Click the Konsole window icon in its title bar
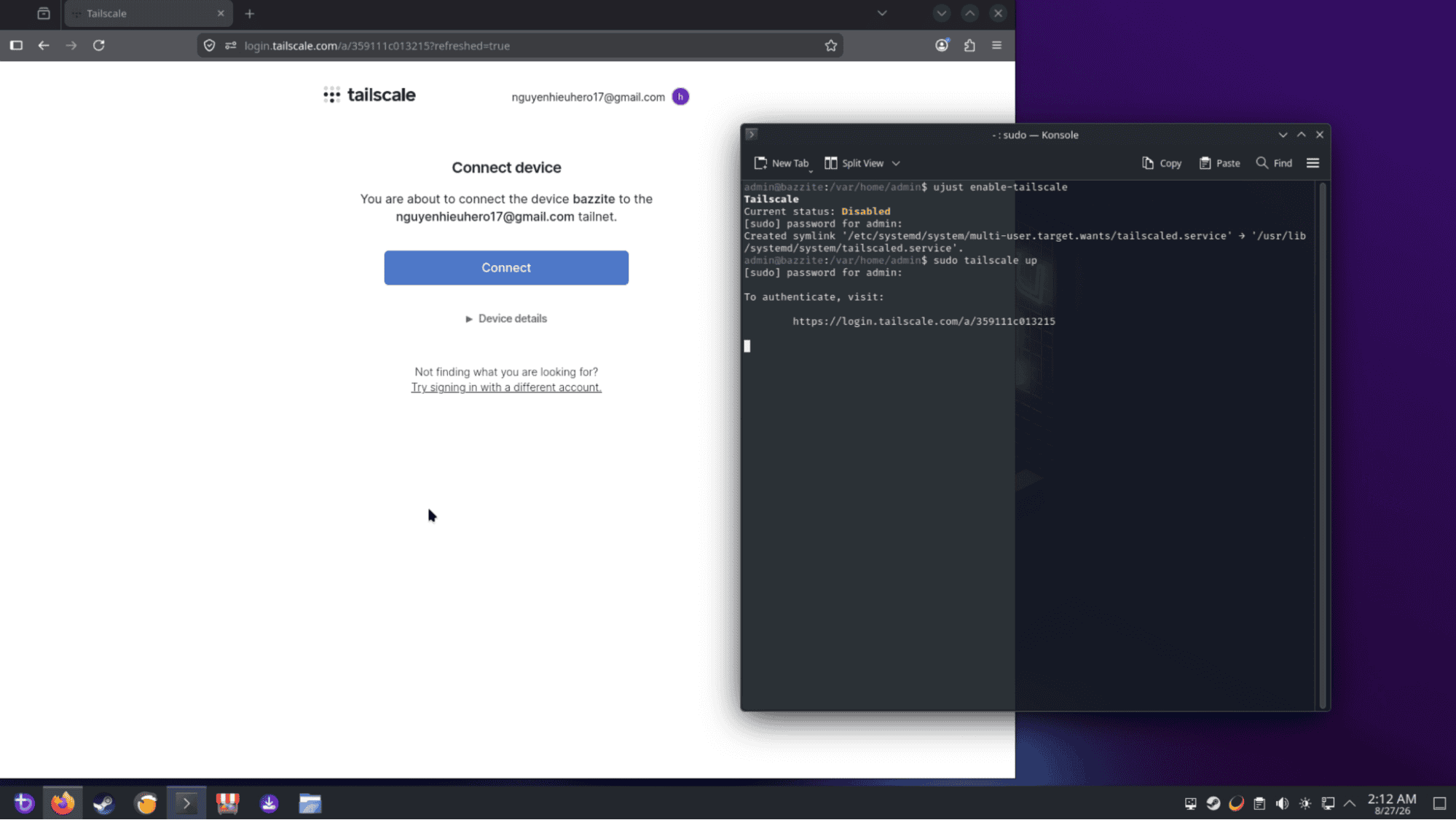Image resolution: width=1456 pixels, height=820 pixels. pyautogui.click(x=751, y=134)
